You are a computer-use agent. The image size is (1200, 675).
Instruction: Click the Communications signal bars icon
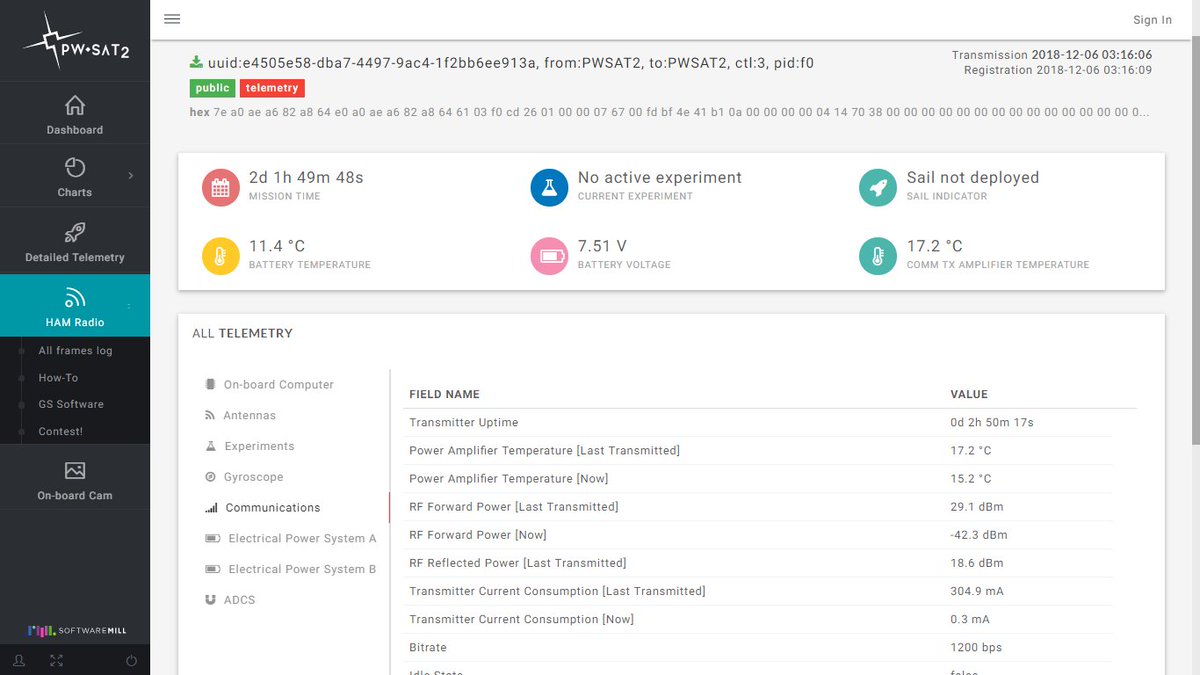click(x=211, y=507)
